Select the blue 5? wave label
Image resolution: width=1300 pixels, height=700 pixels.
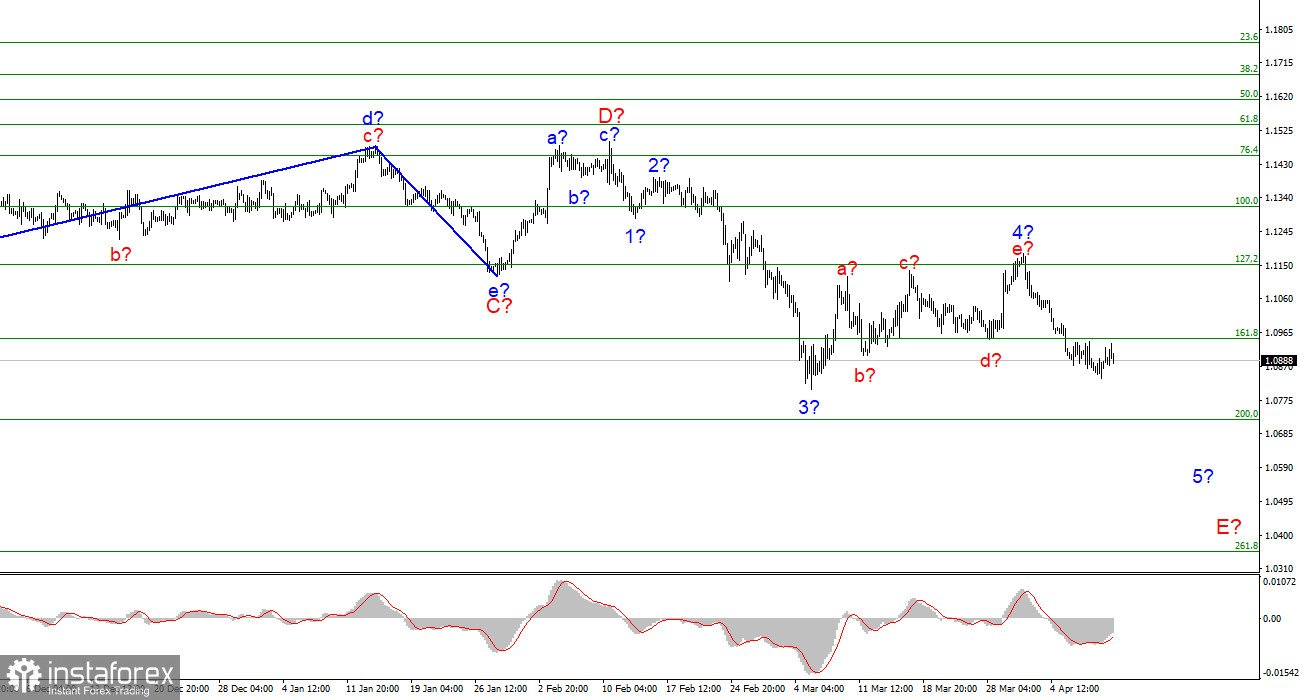1203,477
